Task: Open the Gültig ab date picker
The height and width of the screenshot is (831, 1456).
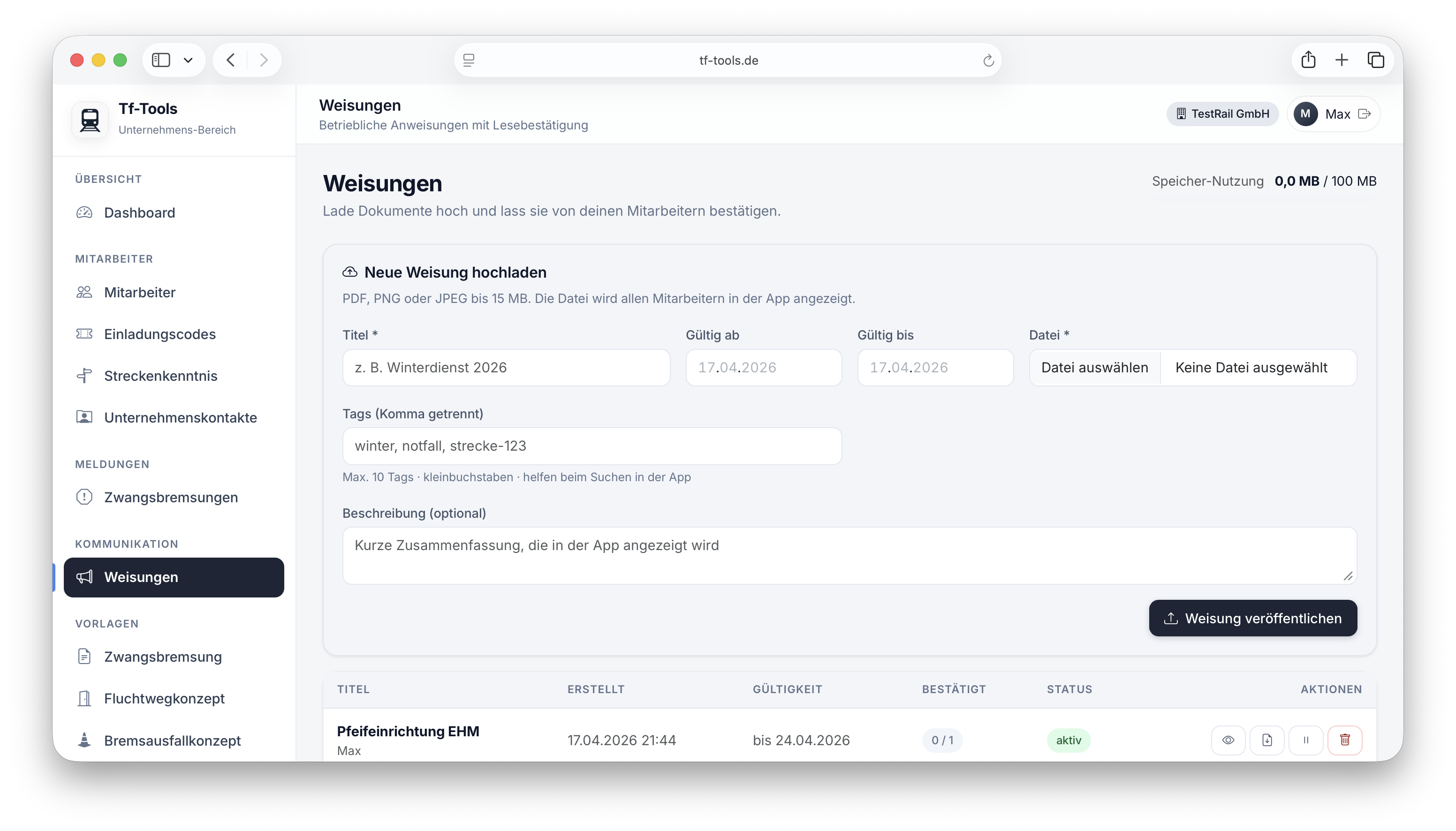Action: [x=763, y=368]
